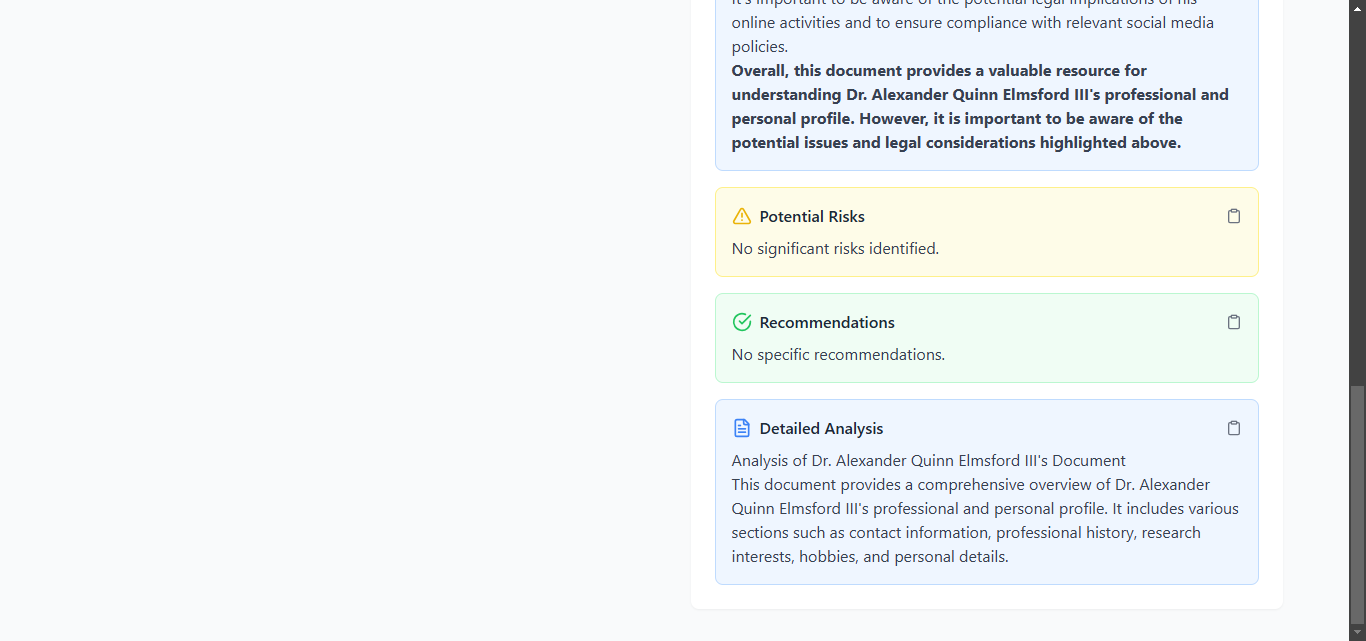Click the "No specific recommendations." text
1366x641 pixels.
click(x=838, y=355)
